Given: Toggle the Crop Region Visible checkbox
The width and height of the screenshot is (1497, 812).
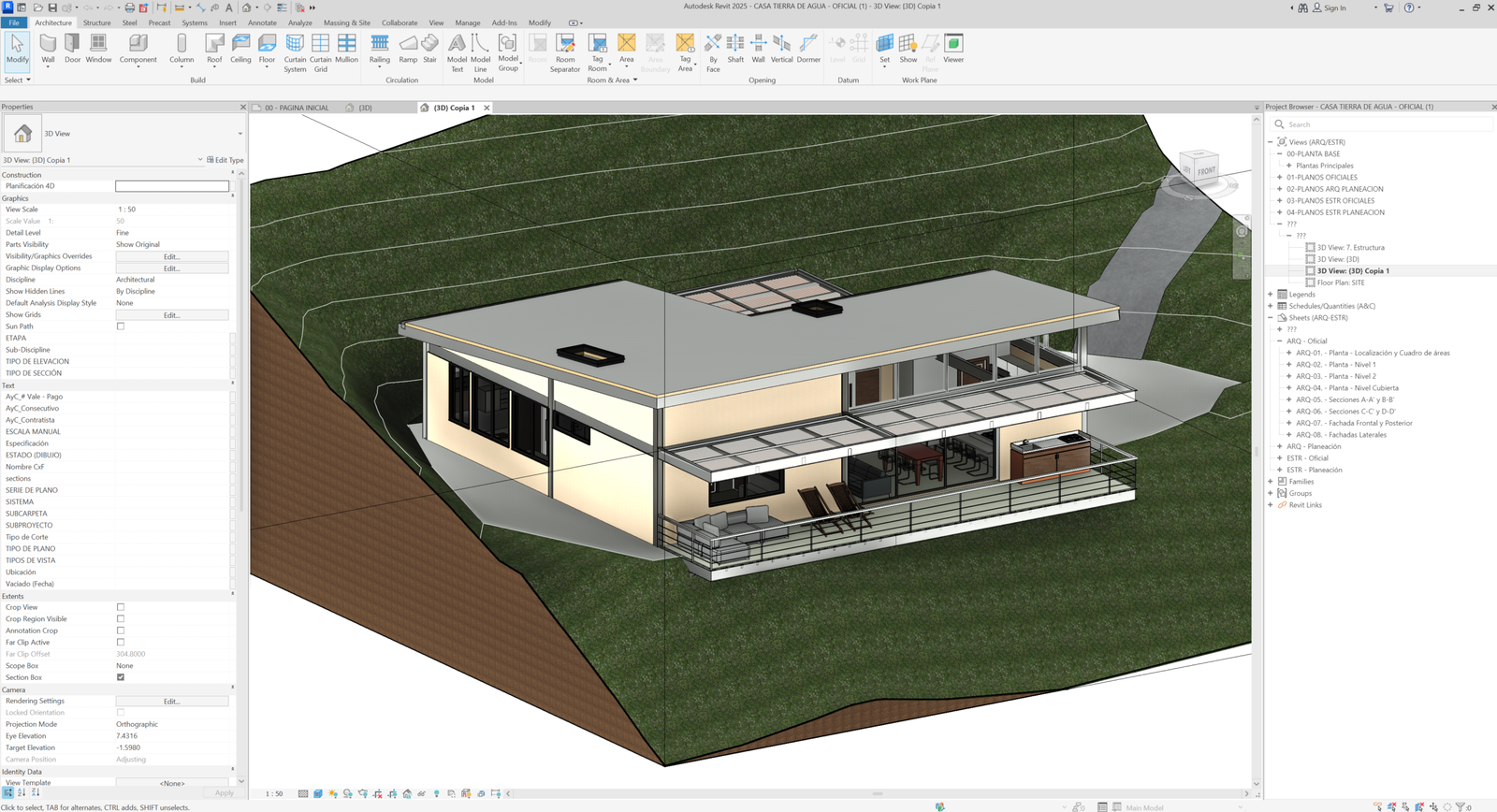Looking at the screenshot, I should tap(121, 619).
